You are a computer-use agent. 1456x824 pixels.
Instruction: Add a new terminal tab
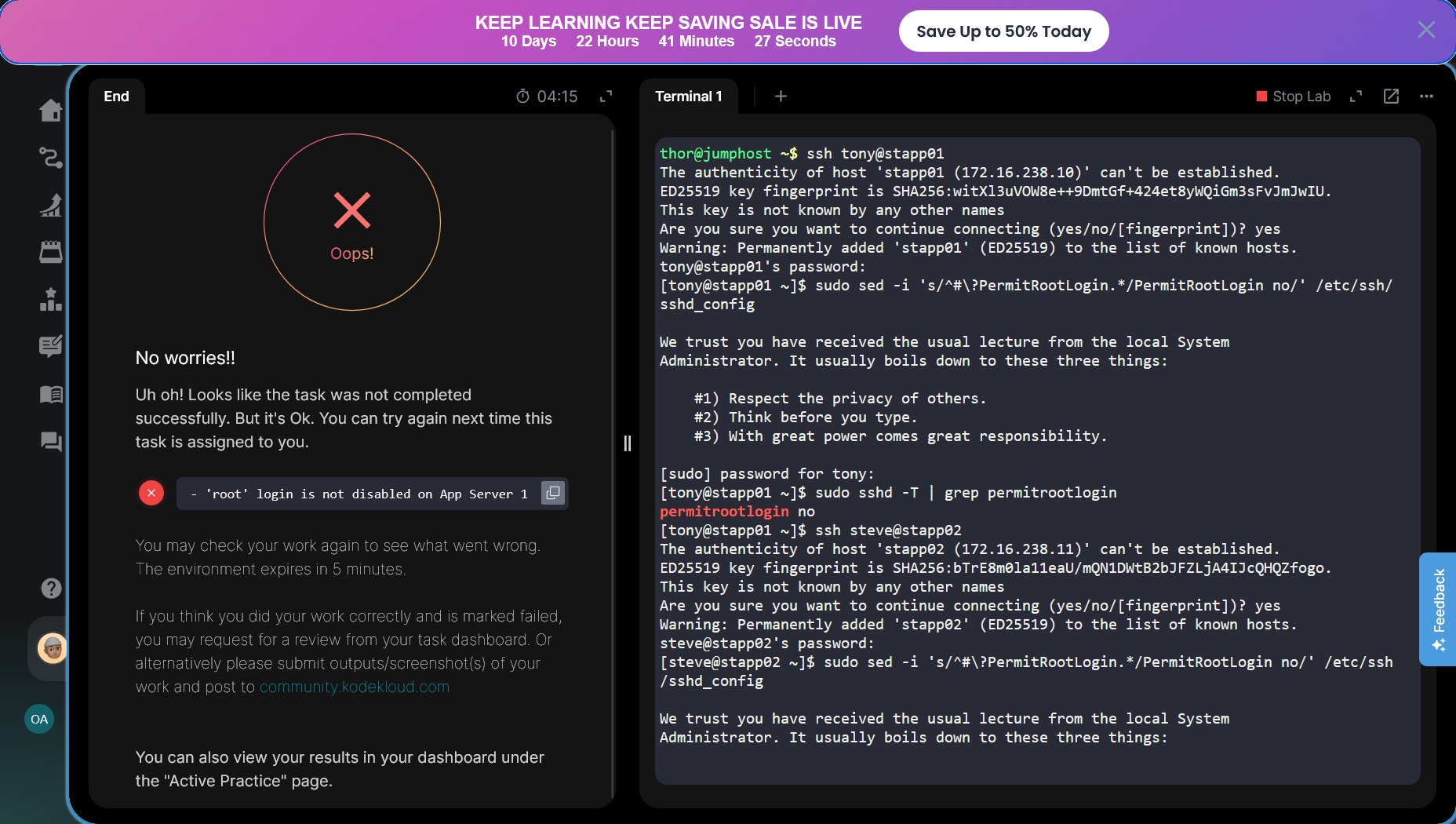coord(781,97)
